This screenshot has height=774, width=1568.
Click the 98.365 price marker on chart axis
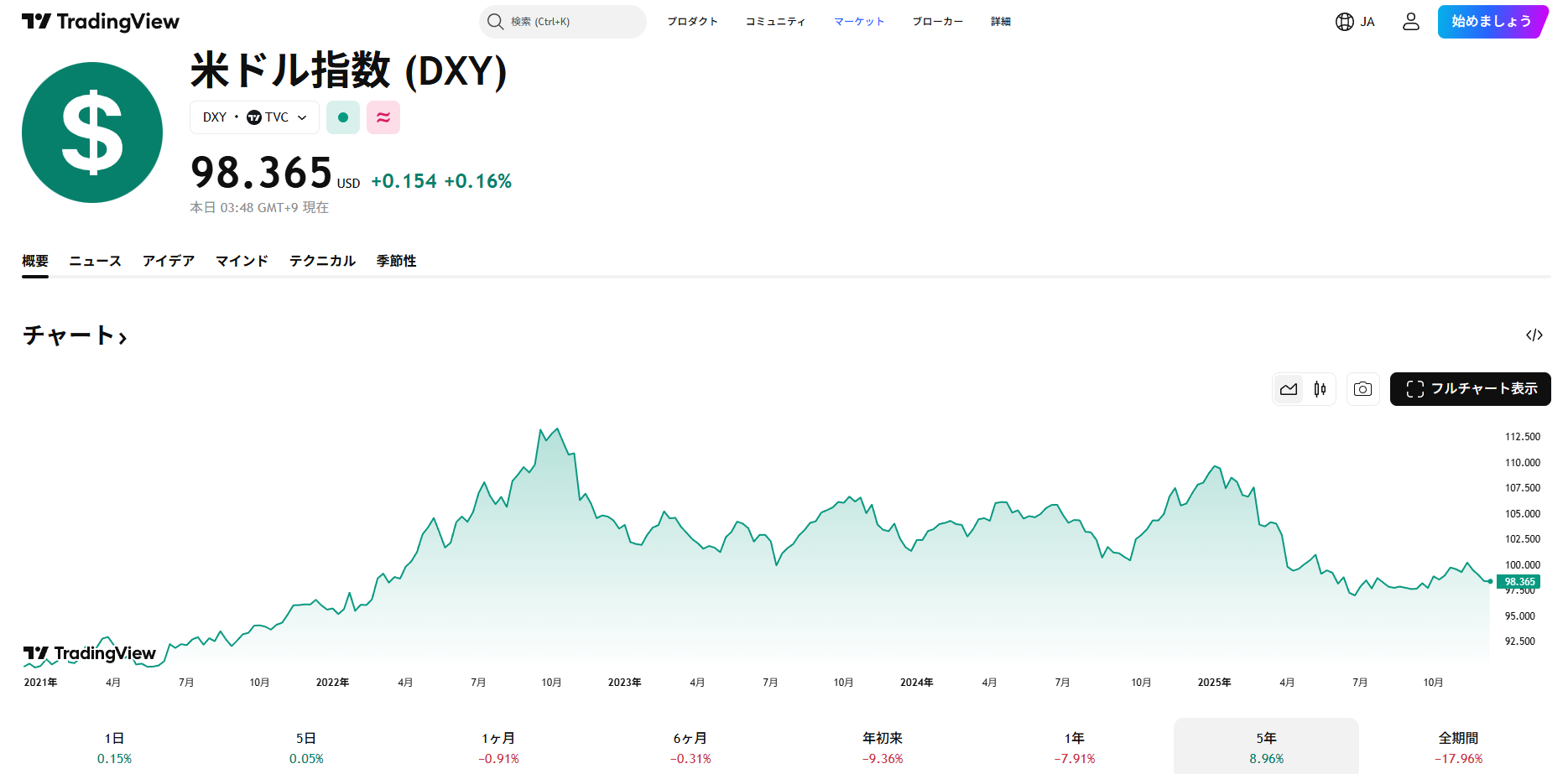point(1519,581)
